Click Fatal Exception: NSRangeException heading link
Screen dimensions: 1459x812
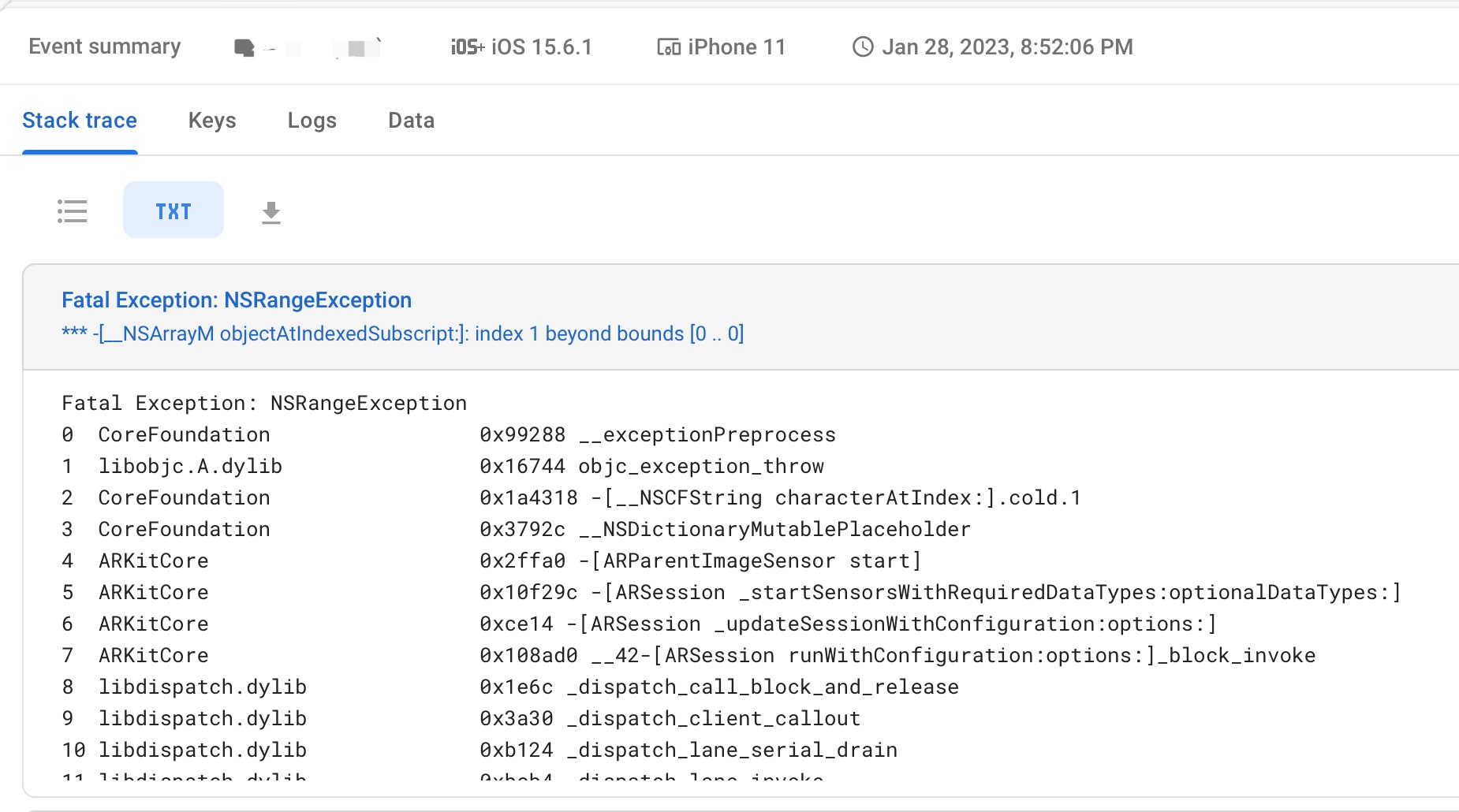coord(237,300)
